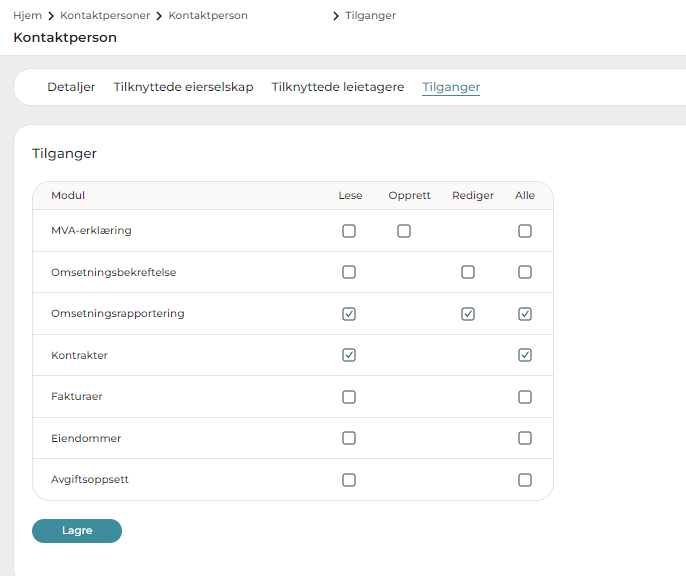Select Fakturaer row label

(x=77, y=396)
